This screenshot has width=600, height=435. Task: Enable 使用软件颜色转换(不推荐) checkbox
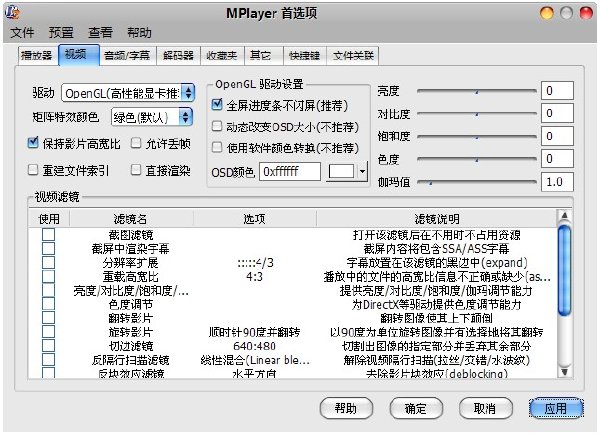tap(217, 147)
